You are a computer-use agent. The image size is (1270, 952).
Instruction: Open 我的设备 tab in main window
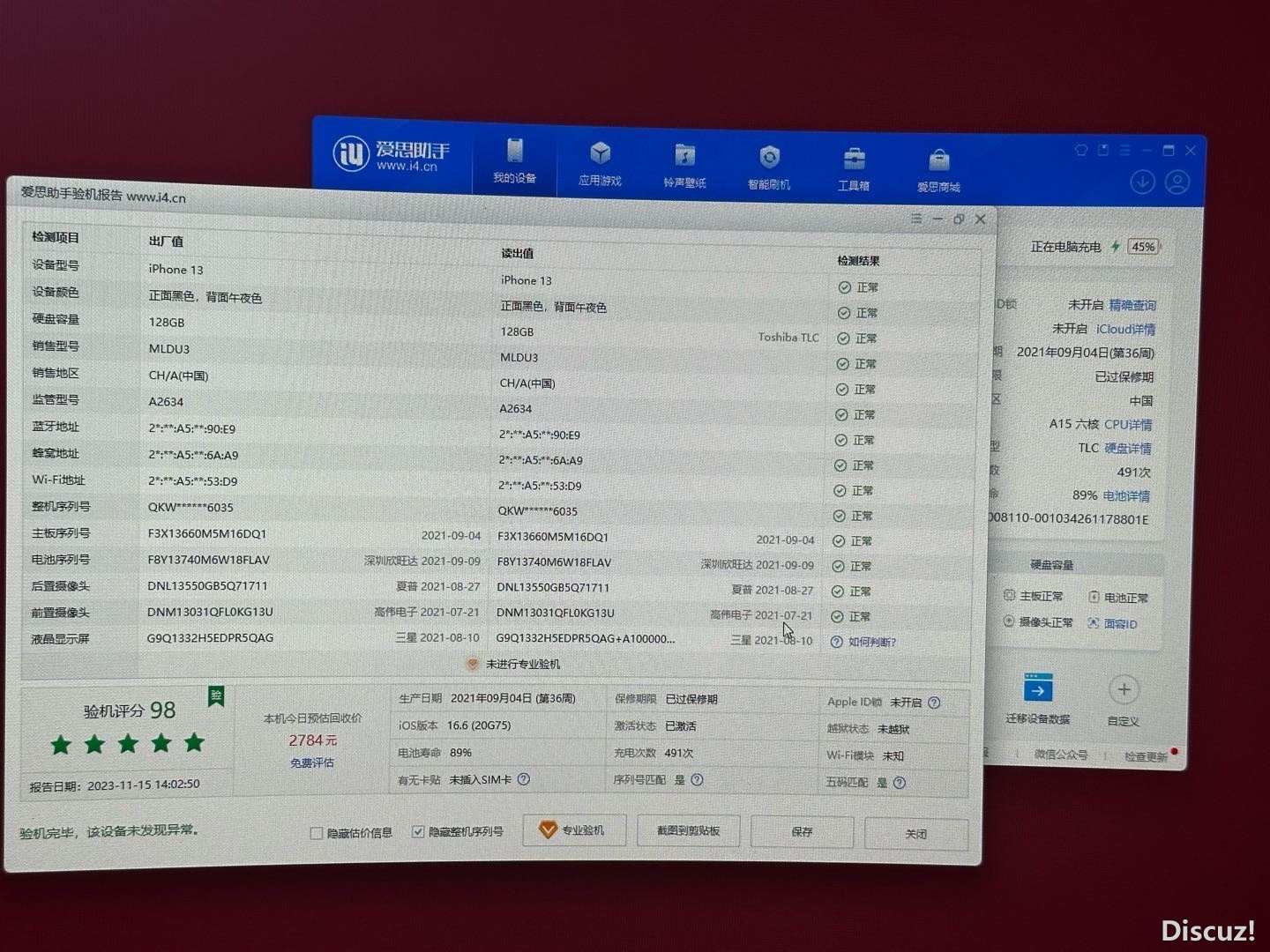[x=514, y=160]
